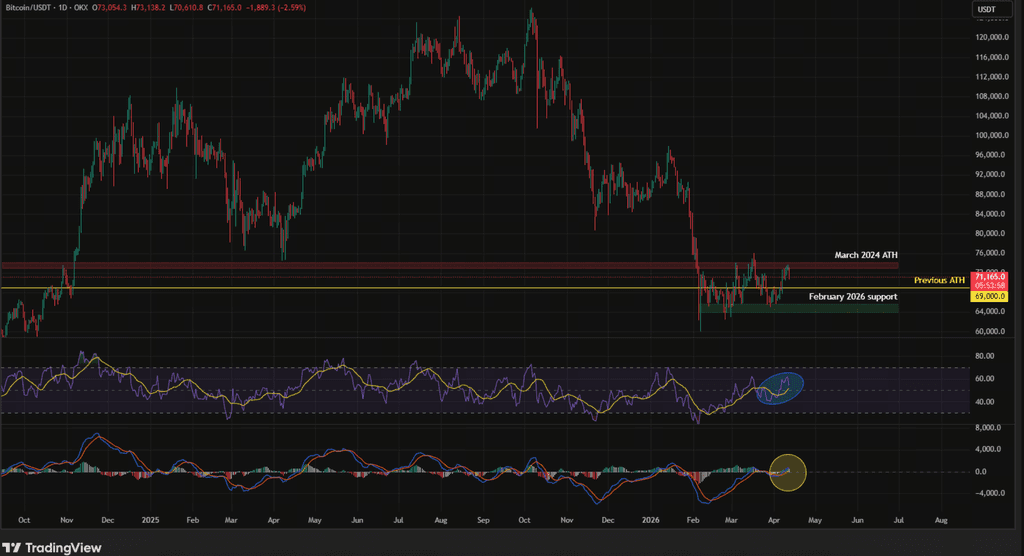Click the 2025 label on time axis
1024x556 pixels.
150,521
